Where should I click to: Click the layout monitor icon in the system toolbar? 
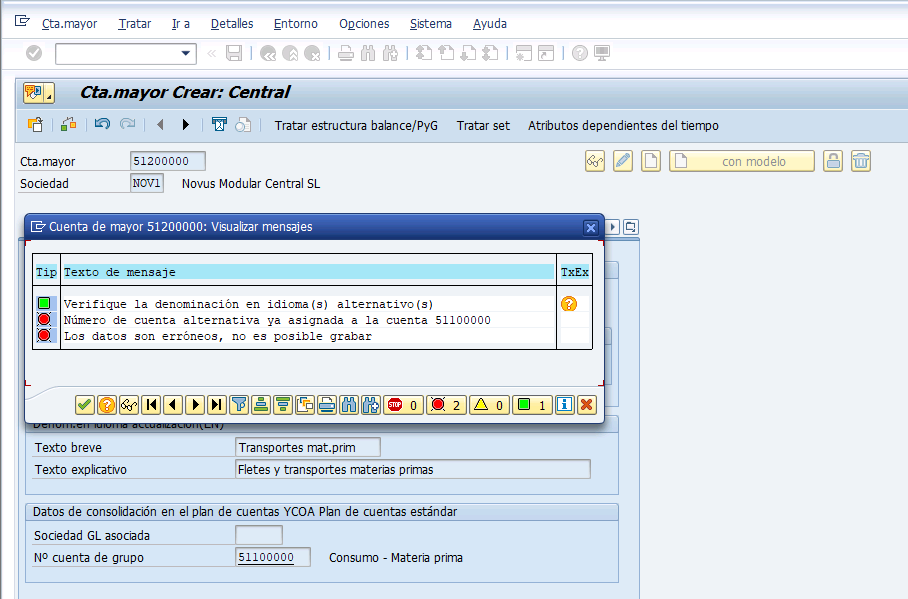tap(602, 53)
